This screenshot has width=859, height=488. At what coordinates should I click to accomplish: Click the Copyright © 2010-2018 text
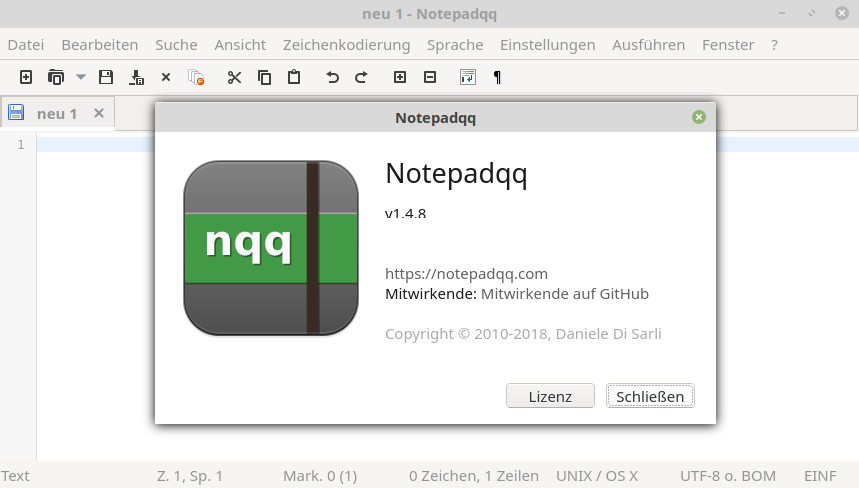523,334
